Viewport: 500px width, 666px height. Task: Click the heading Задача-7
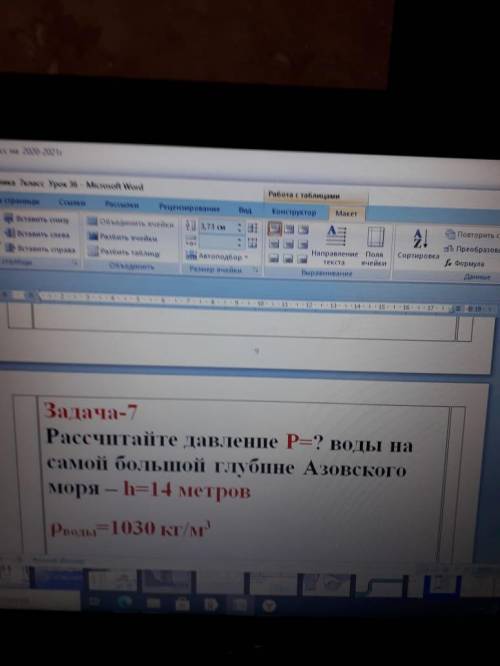[x=91, y=411]
